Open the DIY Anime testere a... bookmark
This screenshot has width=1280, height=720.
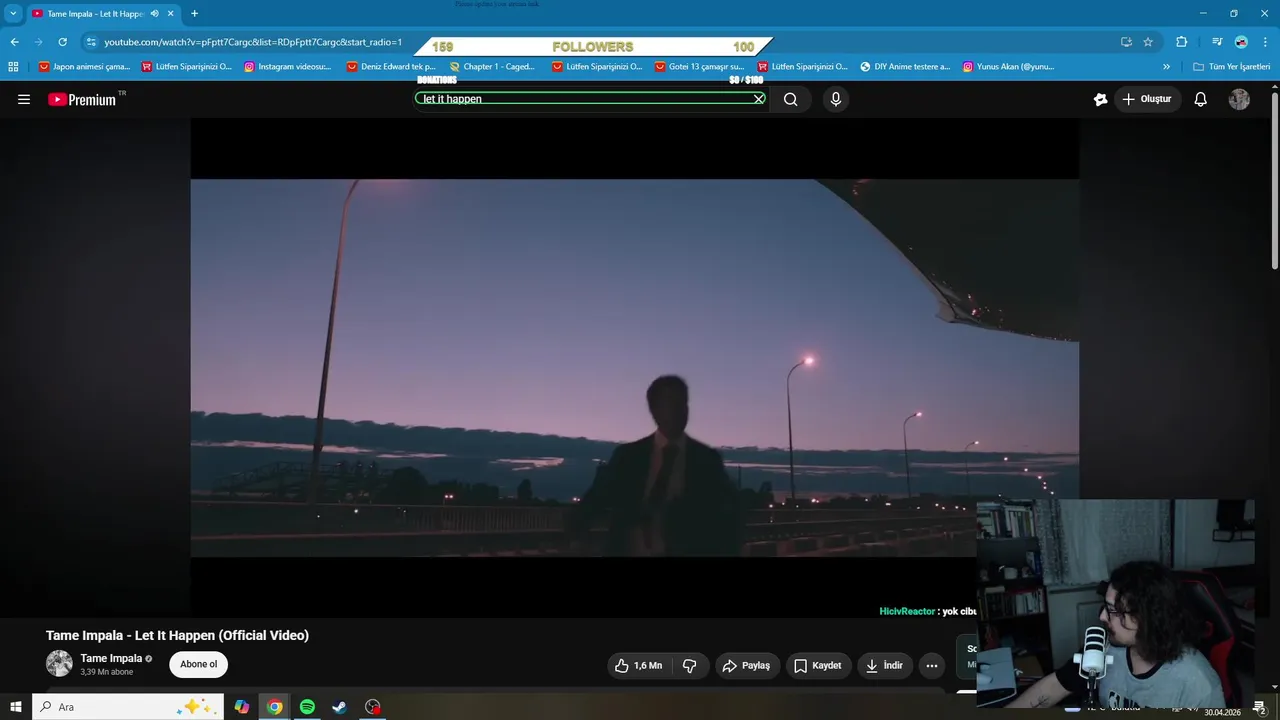pos(905,67)
